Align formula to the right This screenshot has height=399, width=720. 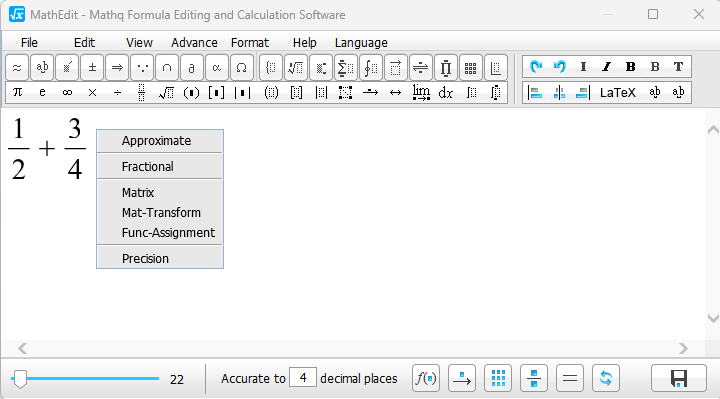point(583,92)
